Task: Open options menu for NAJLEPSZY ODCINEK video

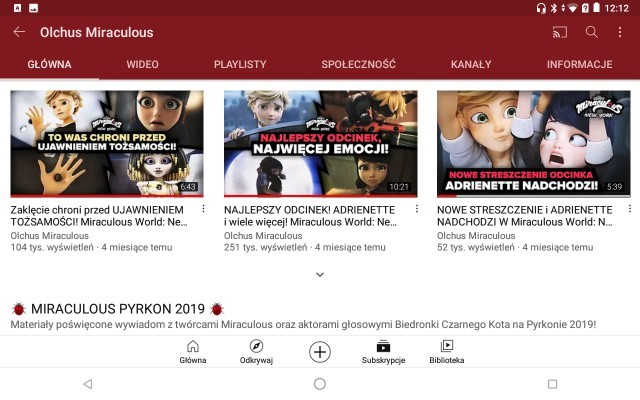Action: click(417, 209)
